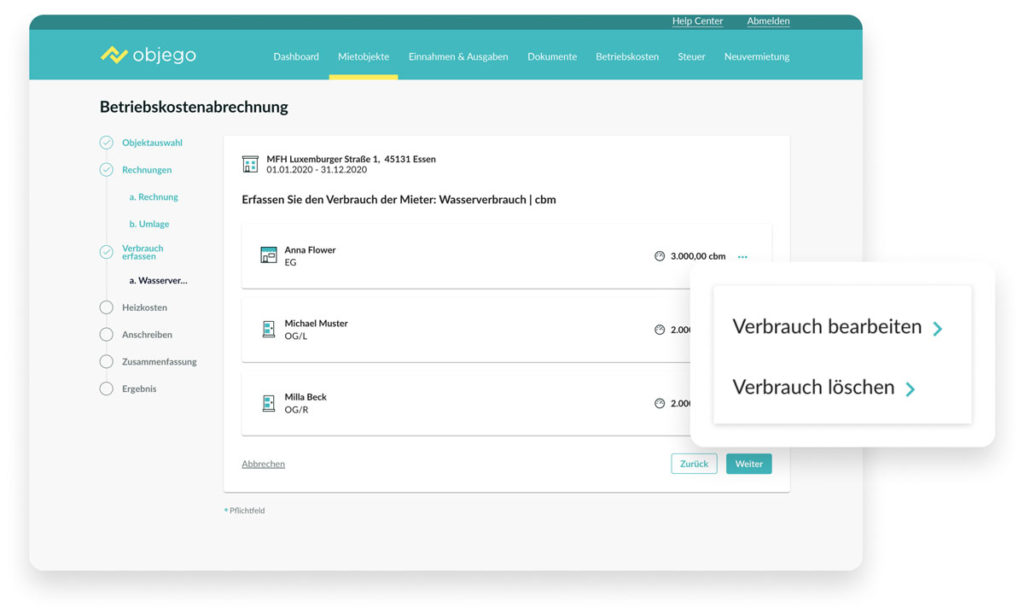Click the chevron next to Verbrauch löschen
1024x614 pixels.
click(910, 389)
